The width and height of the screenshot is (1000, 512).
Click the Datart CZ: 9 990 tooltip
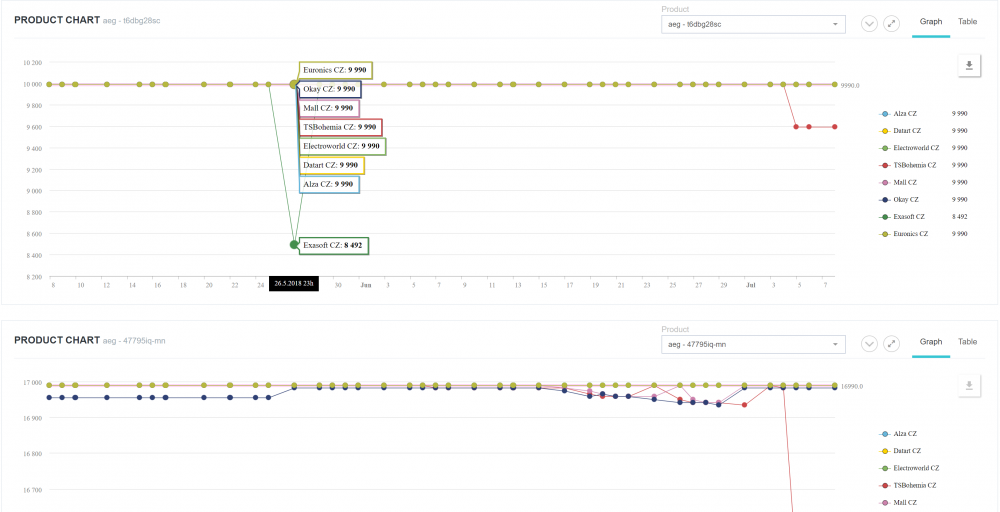pyautogui.click(x=332, y=166)
